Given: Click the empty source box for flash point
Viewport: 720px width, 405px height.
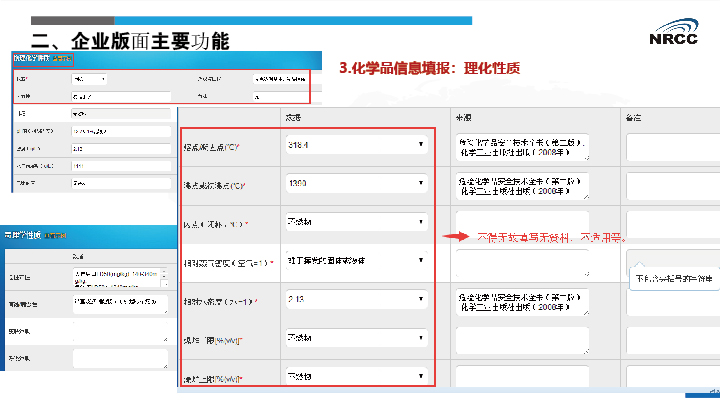Looking at the screenshot, I should coord(521,222).
